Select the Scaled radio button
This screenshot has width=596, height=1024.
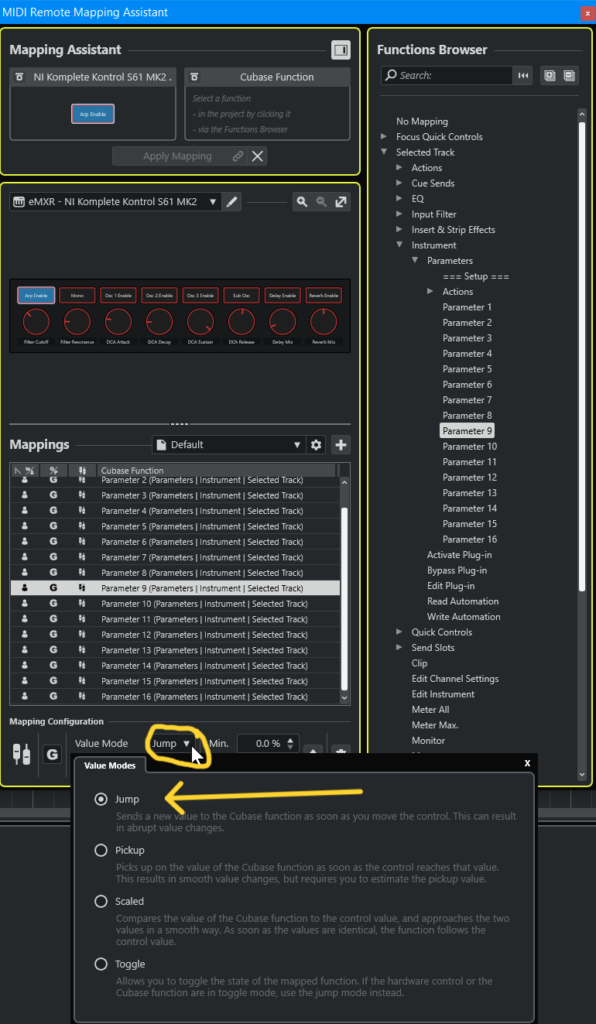[x=101, y=901]
